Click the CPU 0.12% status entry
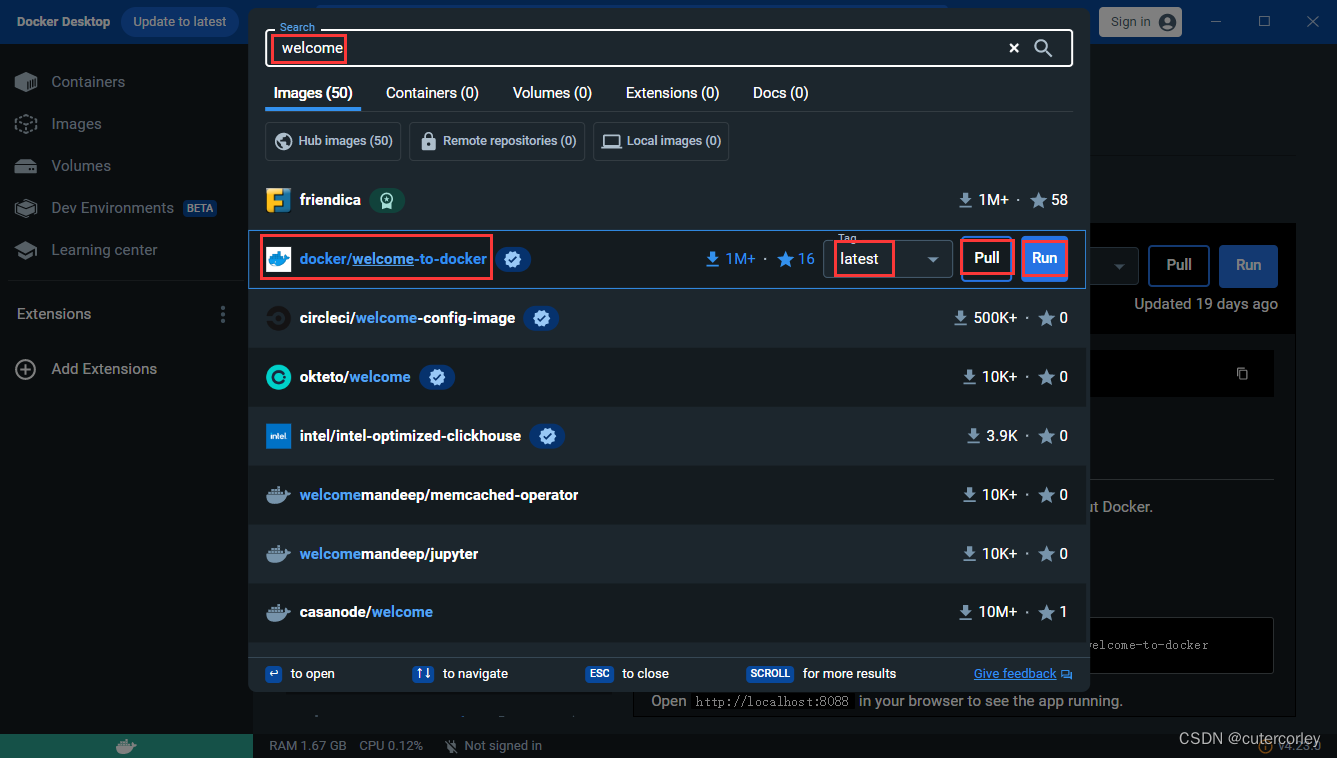Image resolution: width=1337 pixels, height=758 pixels. pyautogui.click(x=391, y=746)
